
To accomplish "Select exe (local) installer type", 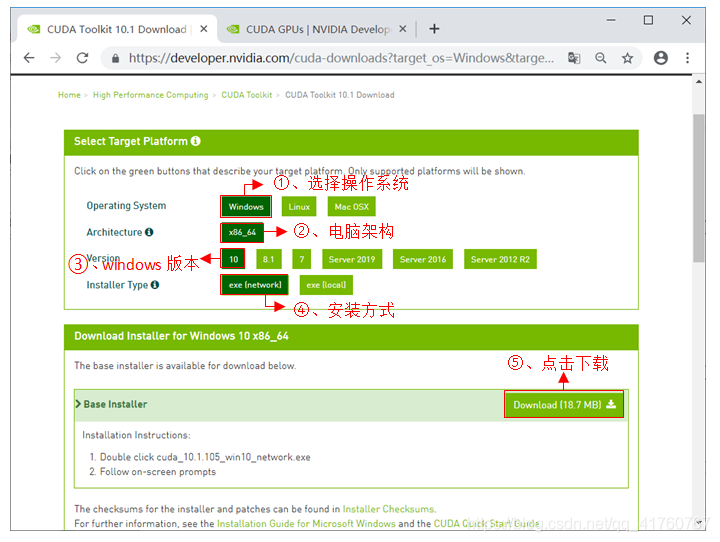I will click(326, 285).
